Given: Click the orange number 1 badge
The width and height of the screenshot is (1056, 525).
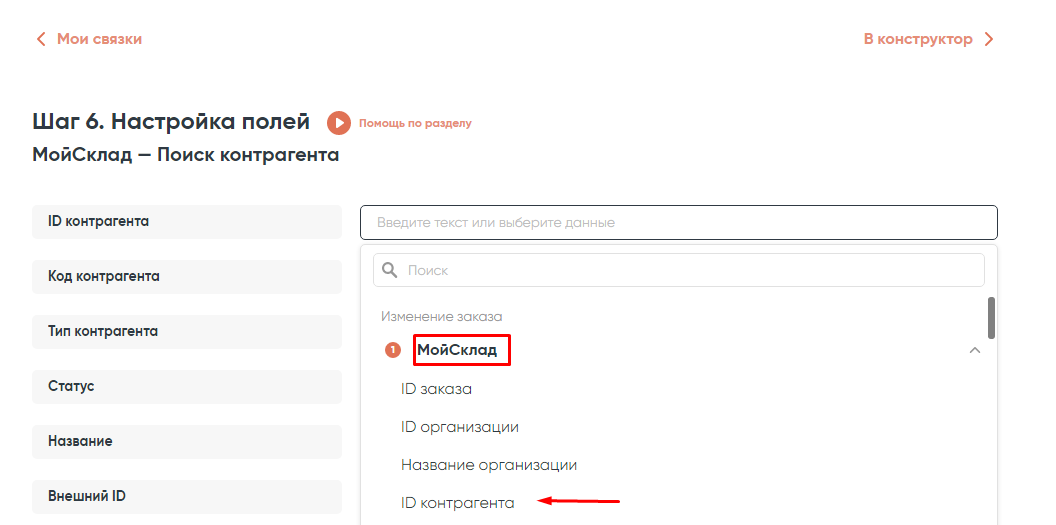Looking at the screenshot, I should (393, 350).
